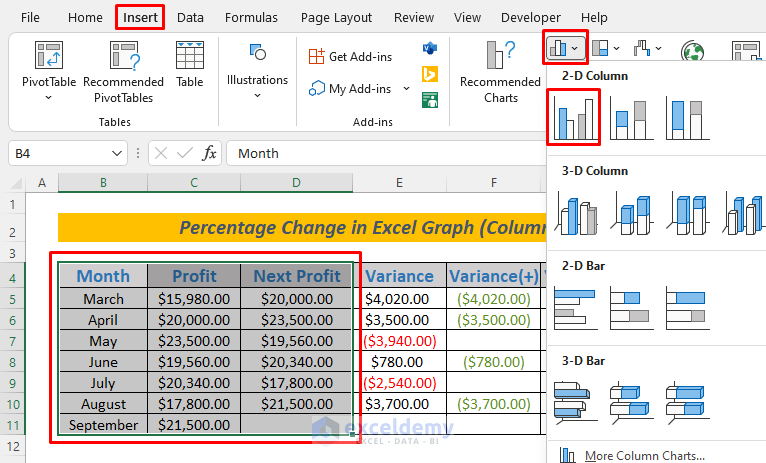Select 2-D 100% Stacked Bar chart
This screenshot has width=766, height=463.
(688, 308)
